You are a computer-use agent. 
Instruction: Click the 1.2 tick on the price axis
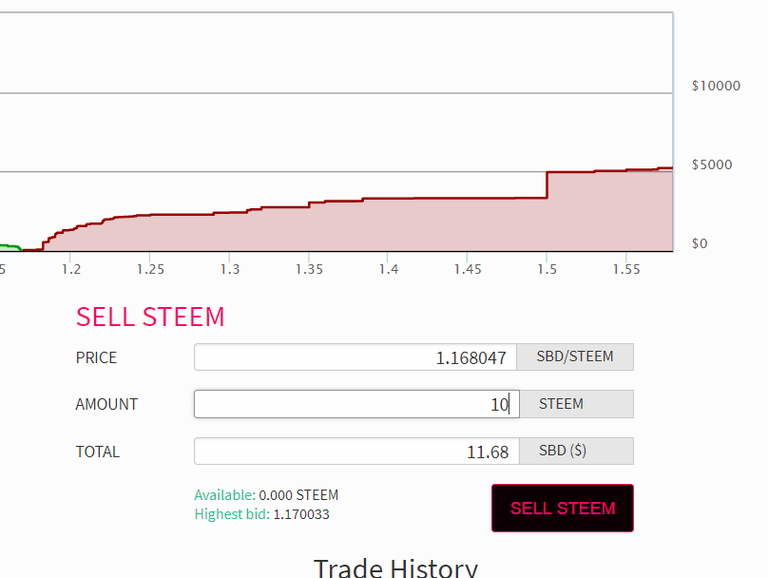click(x=70, y=270)
